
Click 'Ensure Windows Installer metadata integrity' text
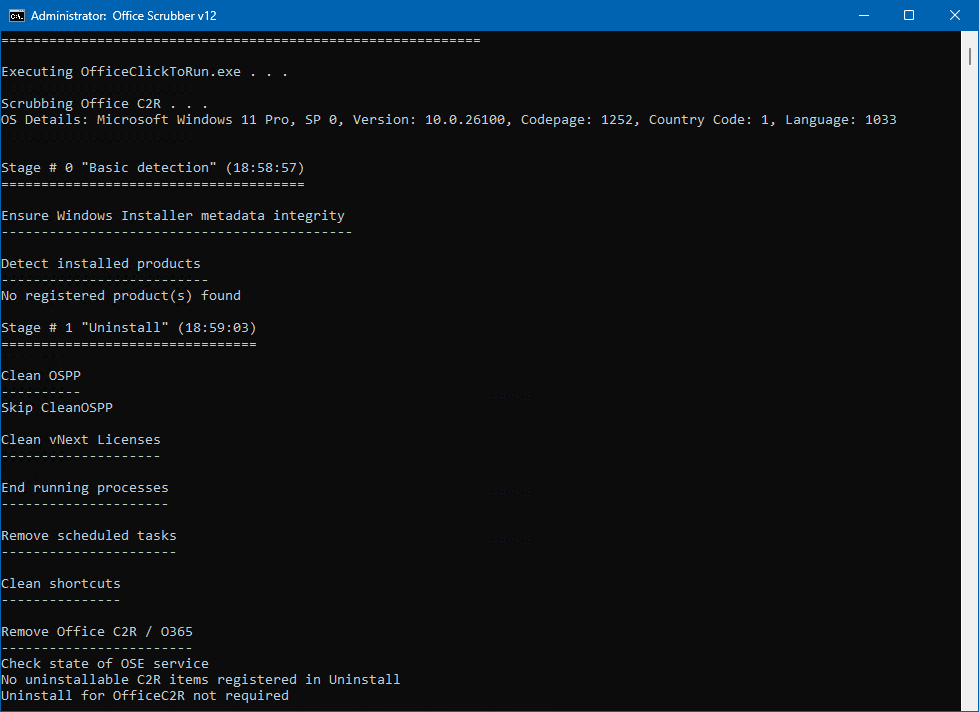[173, 216]
